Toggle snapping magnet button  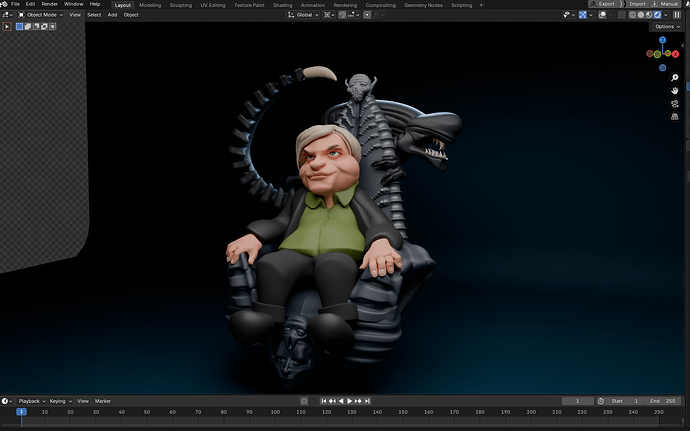(342, 15)
